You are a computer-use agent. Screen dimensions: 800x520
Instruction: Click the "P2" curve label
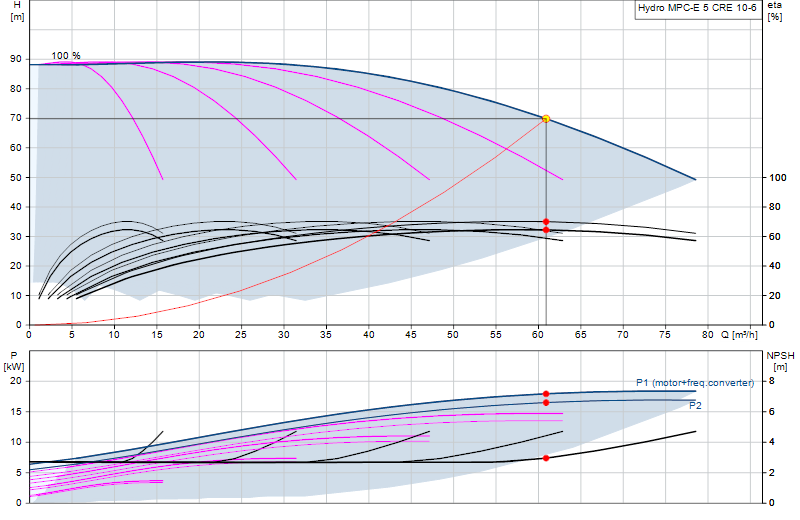(x=695, y=406)
